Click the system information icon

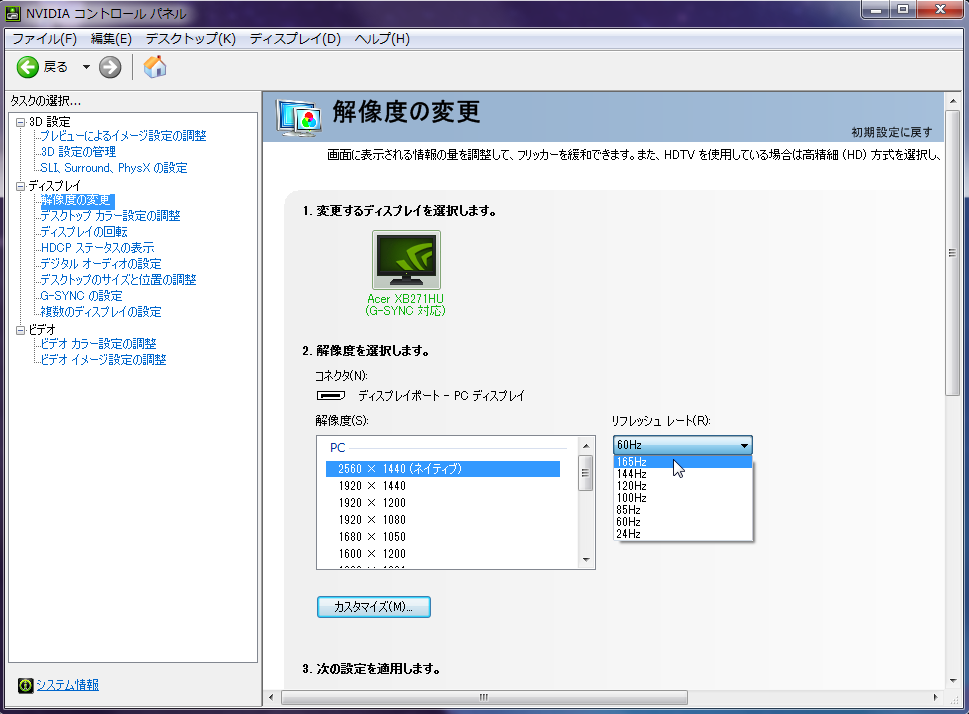[x=25, y=685]
